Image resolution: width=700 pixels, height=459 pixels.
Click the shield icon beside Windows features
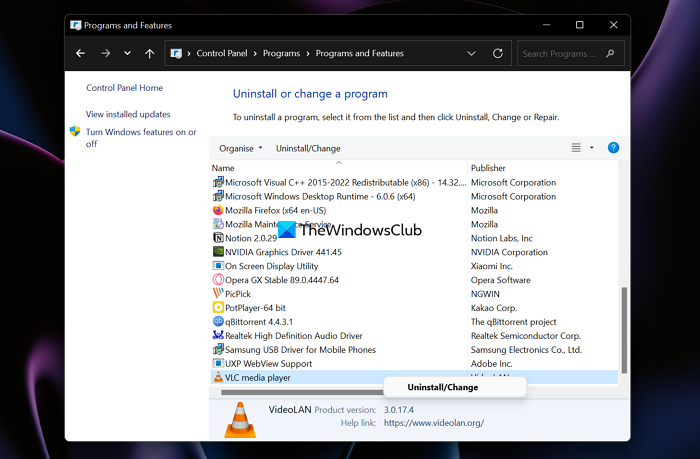tap(75, 131)
